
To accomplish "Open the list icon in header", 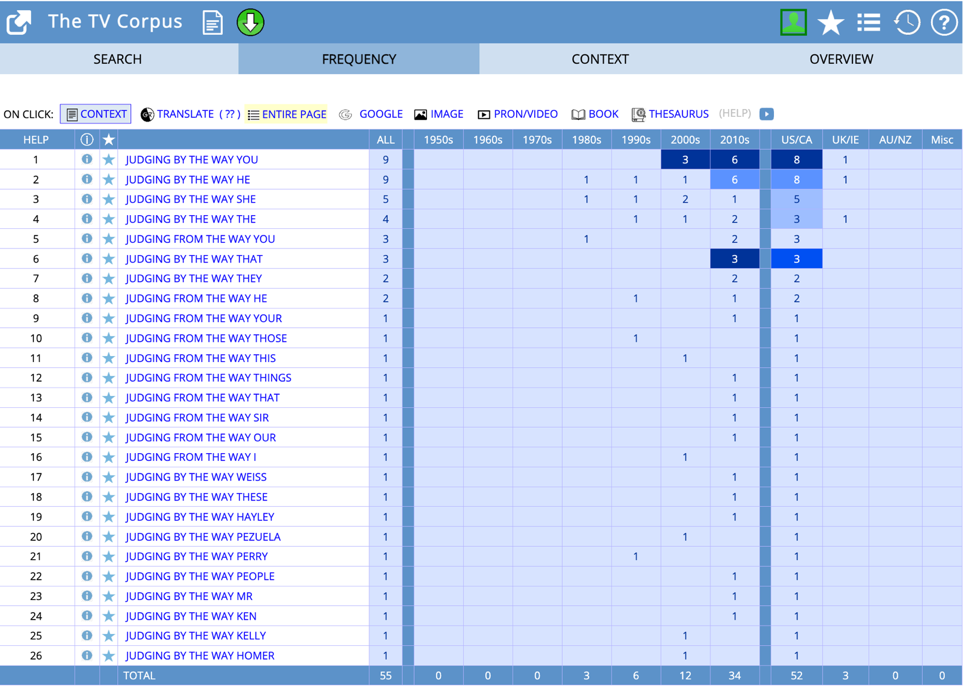I will [x=869, y=23].
